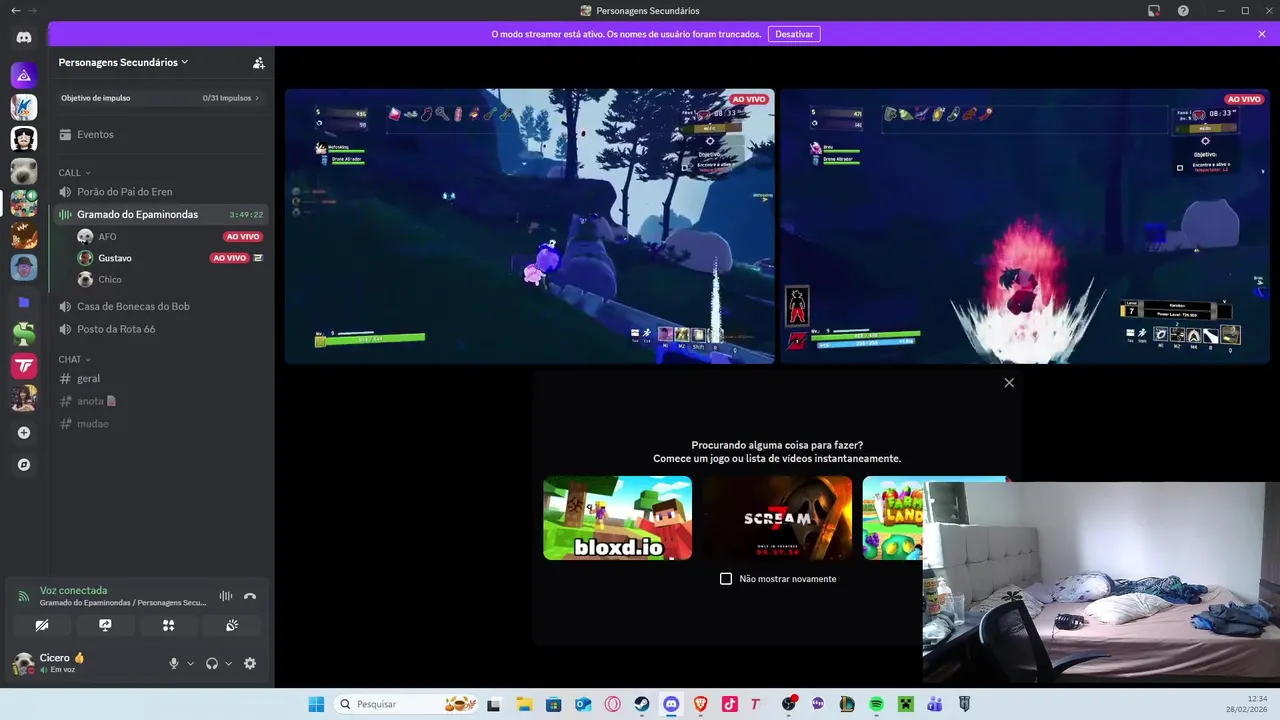
Task: Open Windows Start menu
Action: pyautogui.click(x=316, y=704)
